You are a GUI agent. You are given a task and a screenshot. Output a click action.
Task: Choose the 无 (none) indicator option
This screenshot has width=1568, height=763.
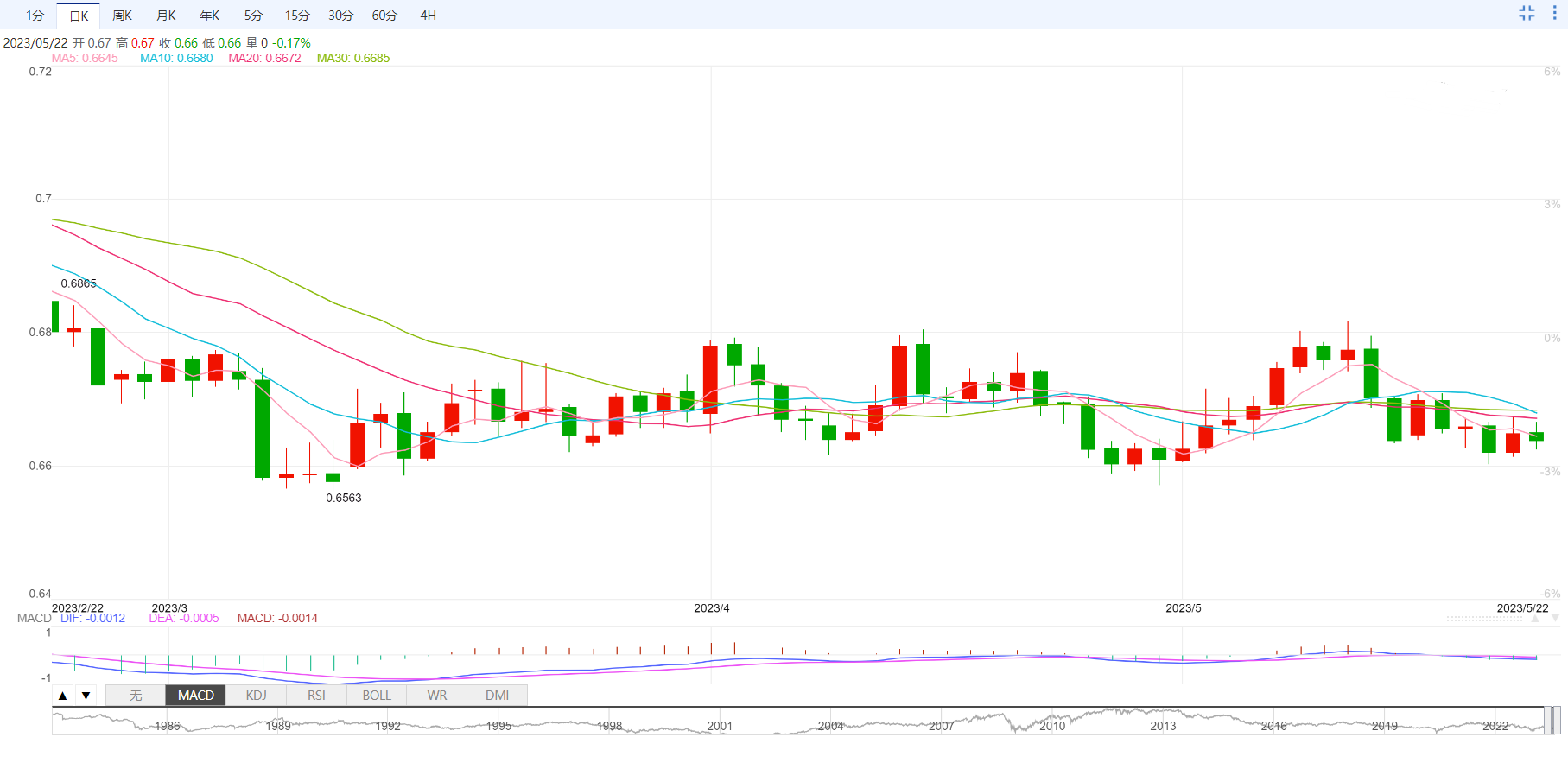pos(136,696)
